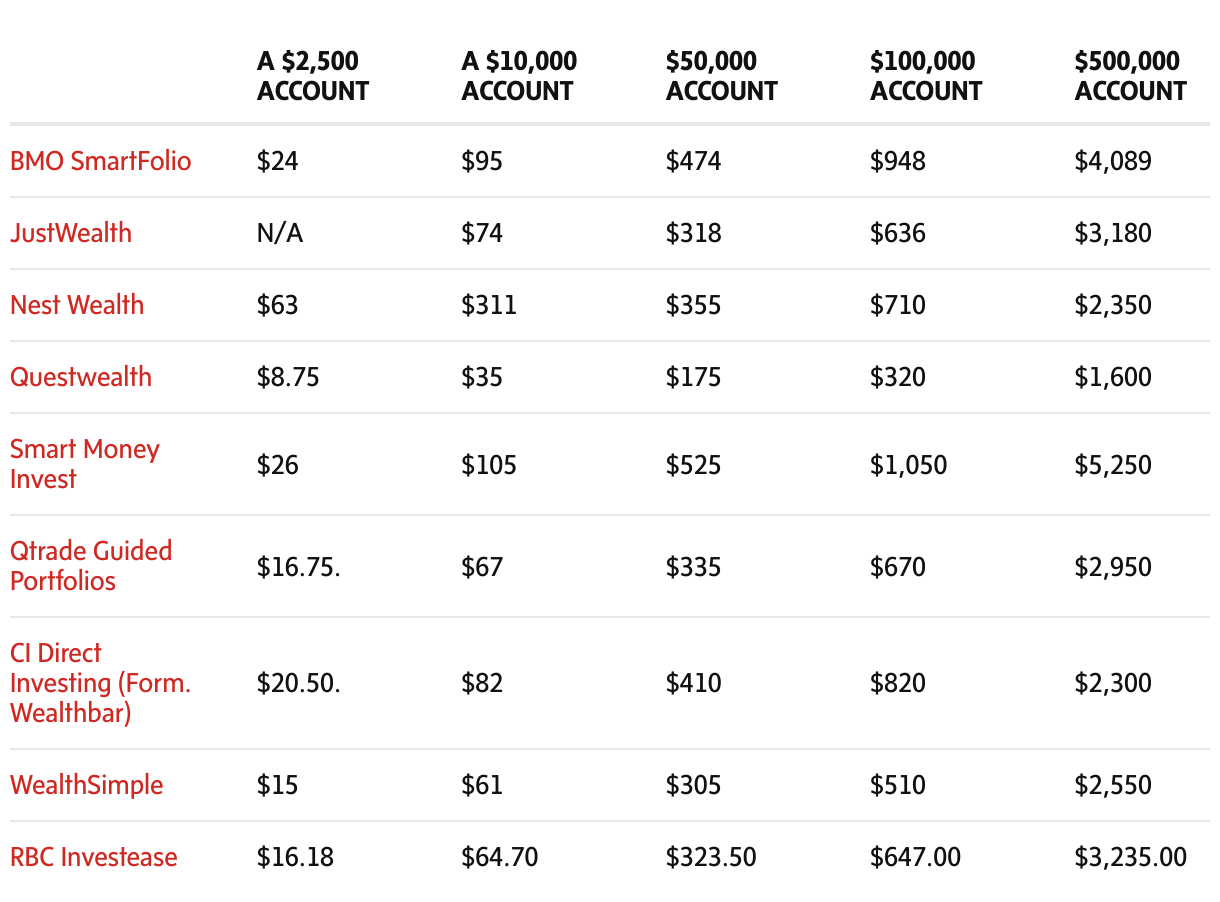Select the "A $10,000 Account" column header
The height and width of the screenshot is (902, 1220).
[x=519, y=76]
